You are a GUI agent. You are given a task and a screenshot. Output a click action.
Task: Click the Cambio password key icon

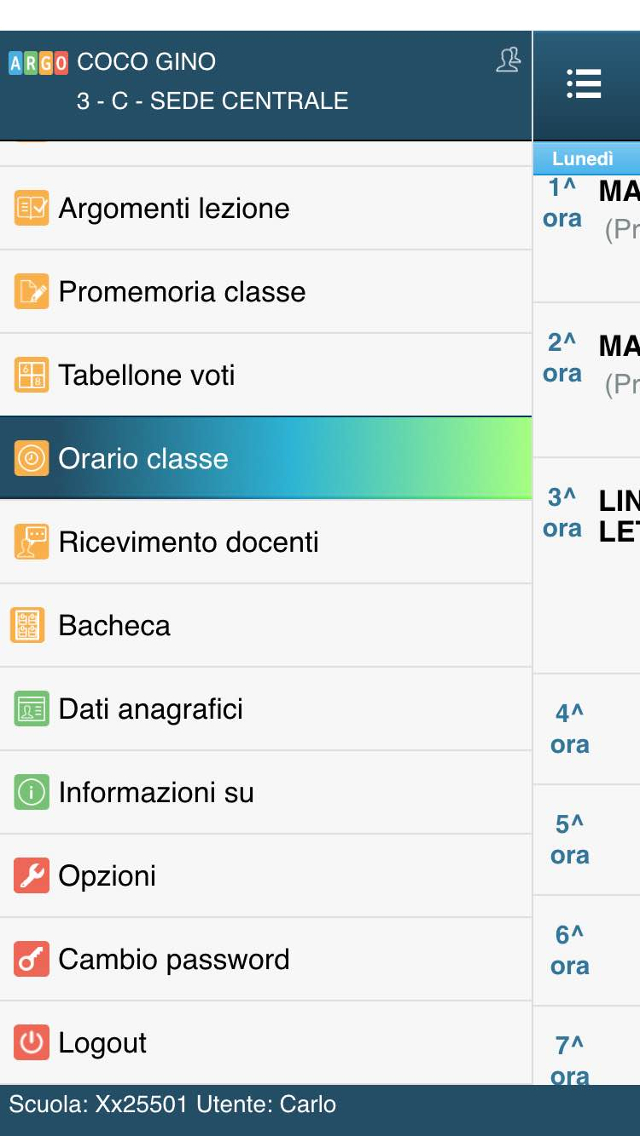pyautogui.click(x=31, y=959)
